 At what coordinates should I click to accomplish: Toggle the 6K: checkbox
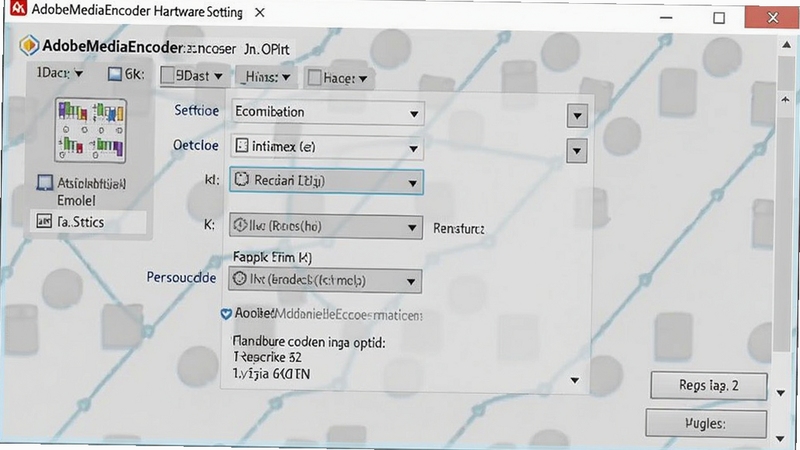coord(115,74)
